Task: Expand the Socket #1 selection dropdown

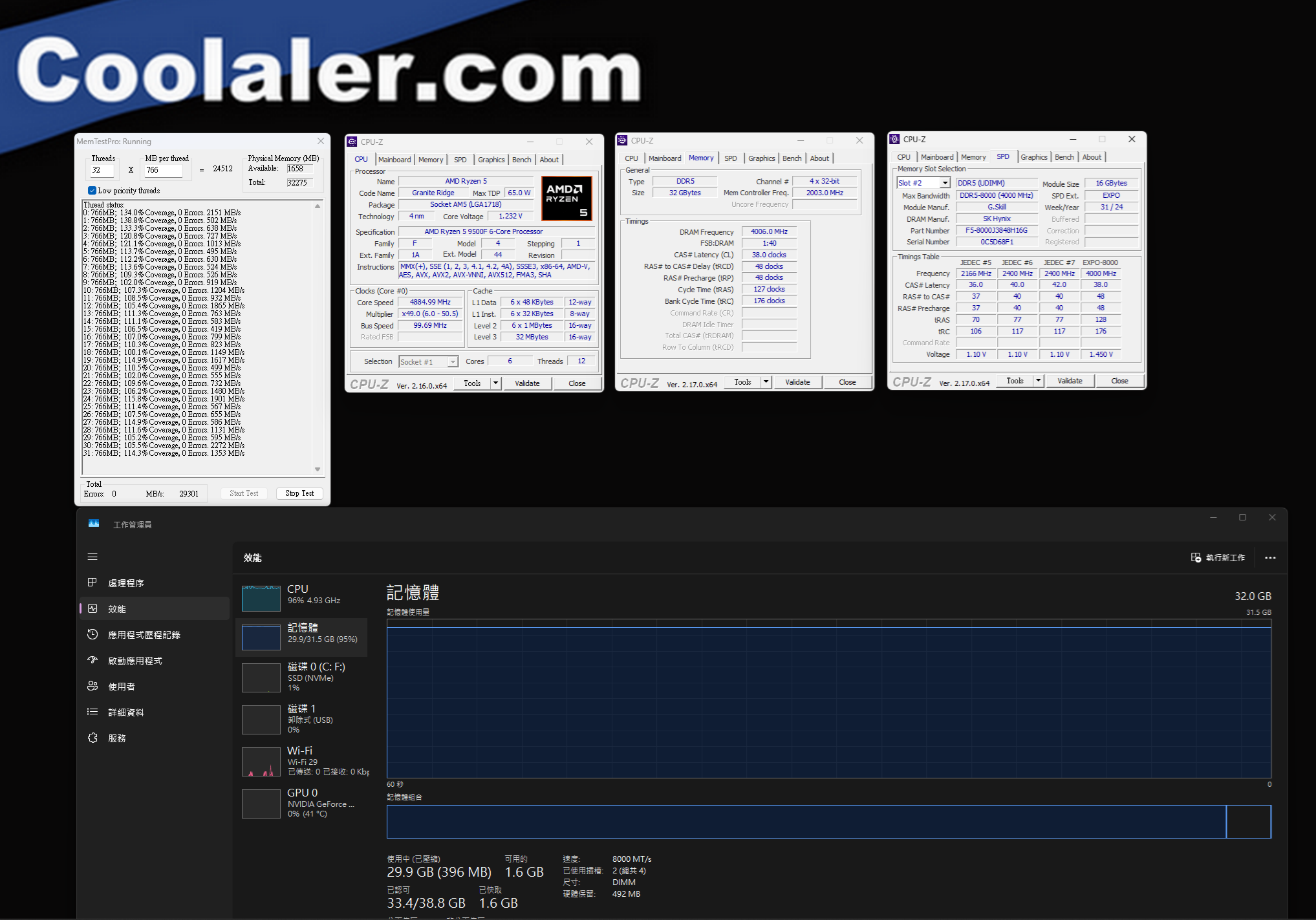Action: coord(453,362)
